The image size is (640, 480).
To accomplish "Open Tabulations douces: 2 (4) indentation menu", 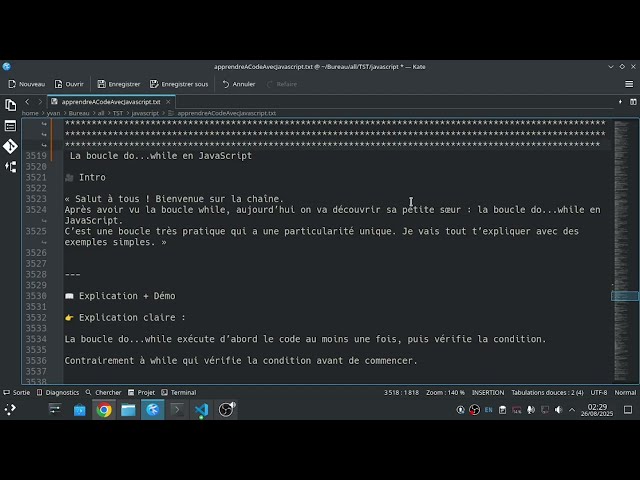I will coord(547,392).
